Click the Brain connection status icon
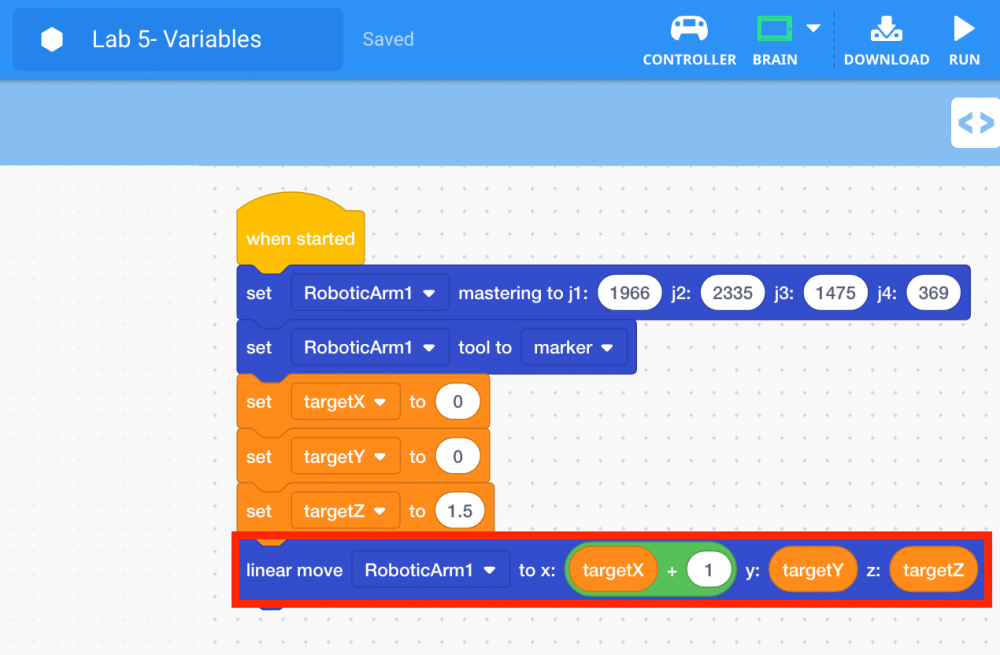This screenshot has height=655, width=1000. pos(774,29)
